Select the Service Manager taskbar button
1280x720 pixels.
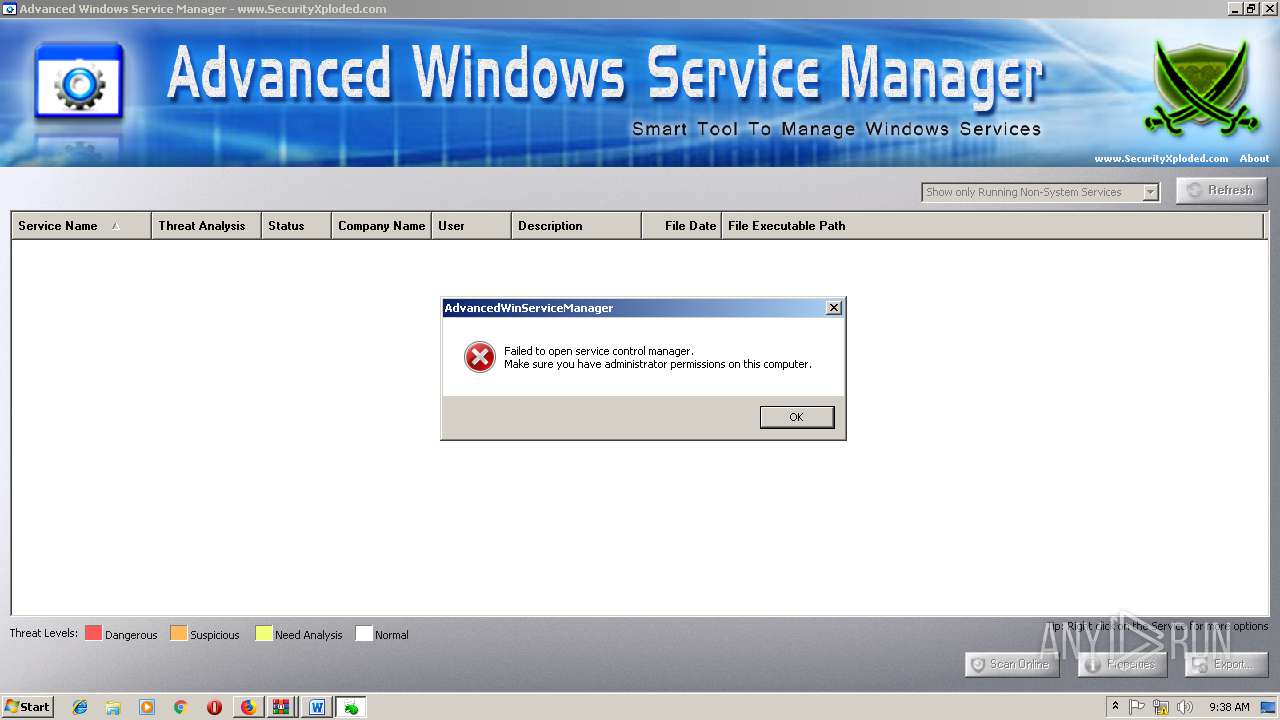351,707
